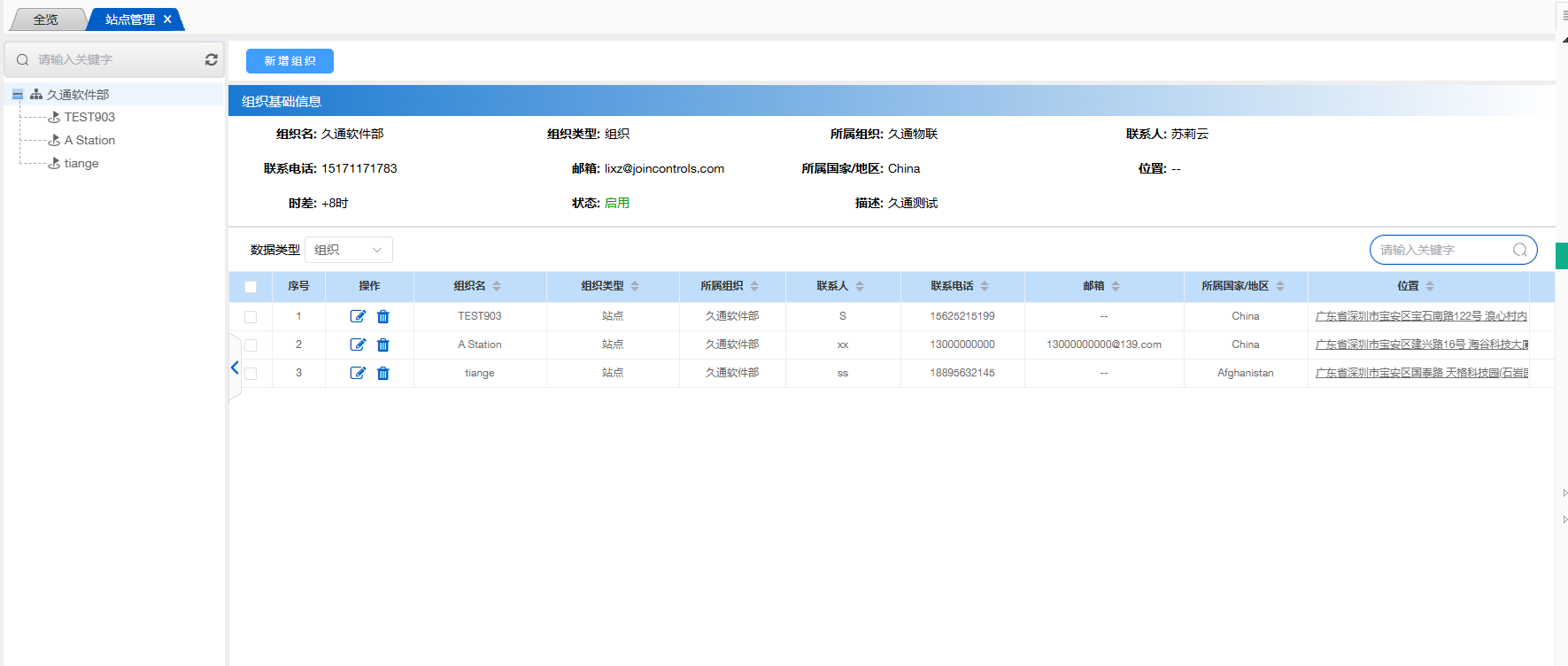Edit the TEST903 row
1568x666 pixels.
tap(358, 316)
